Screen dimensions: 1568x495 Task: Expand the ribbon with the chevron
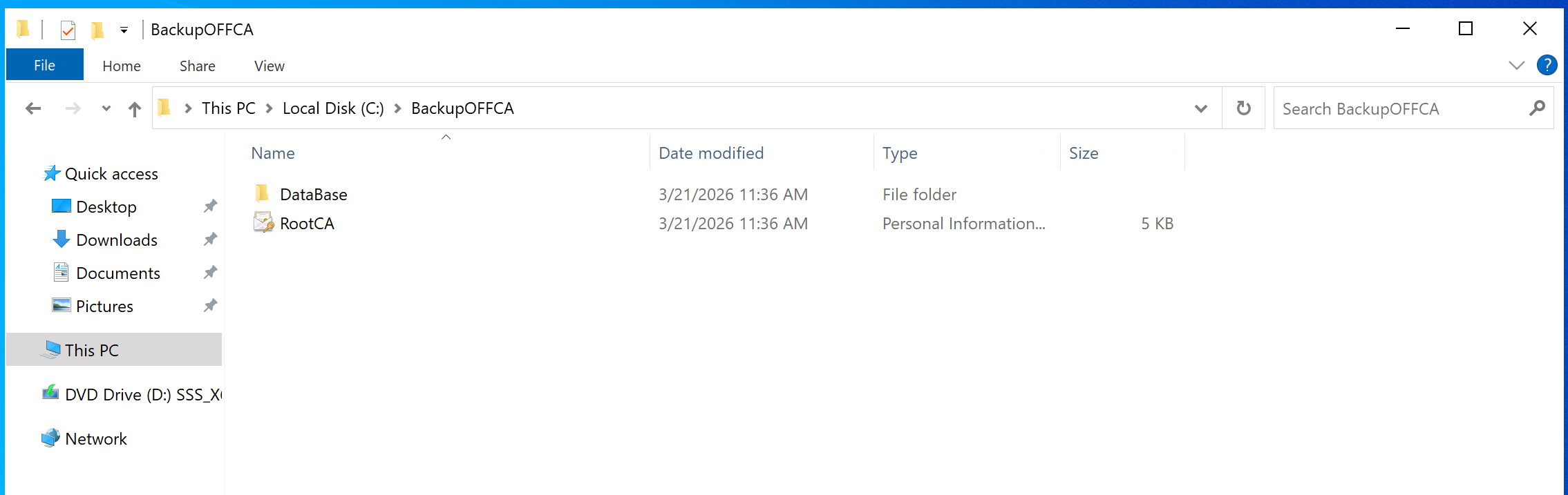1516,66
